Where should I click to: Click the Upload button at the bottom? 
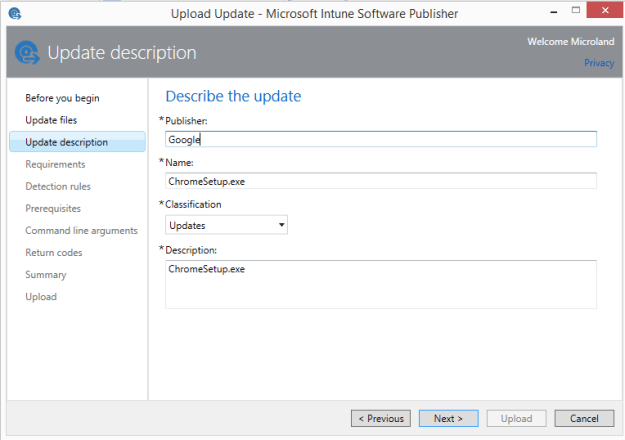tap(516, 418)
